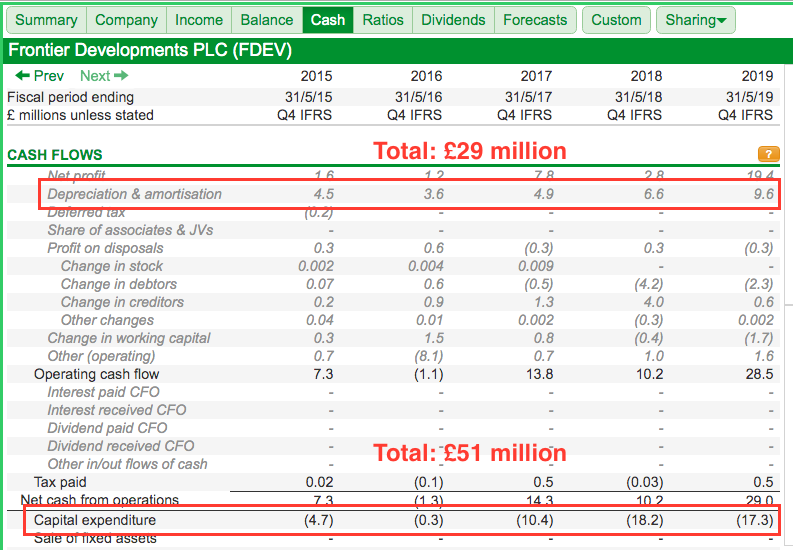Go to later years with Next

click(104, 76)
